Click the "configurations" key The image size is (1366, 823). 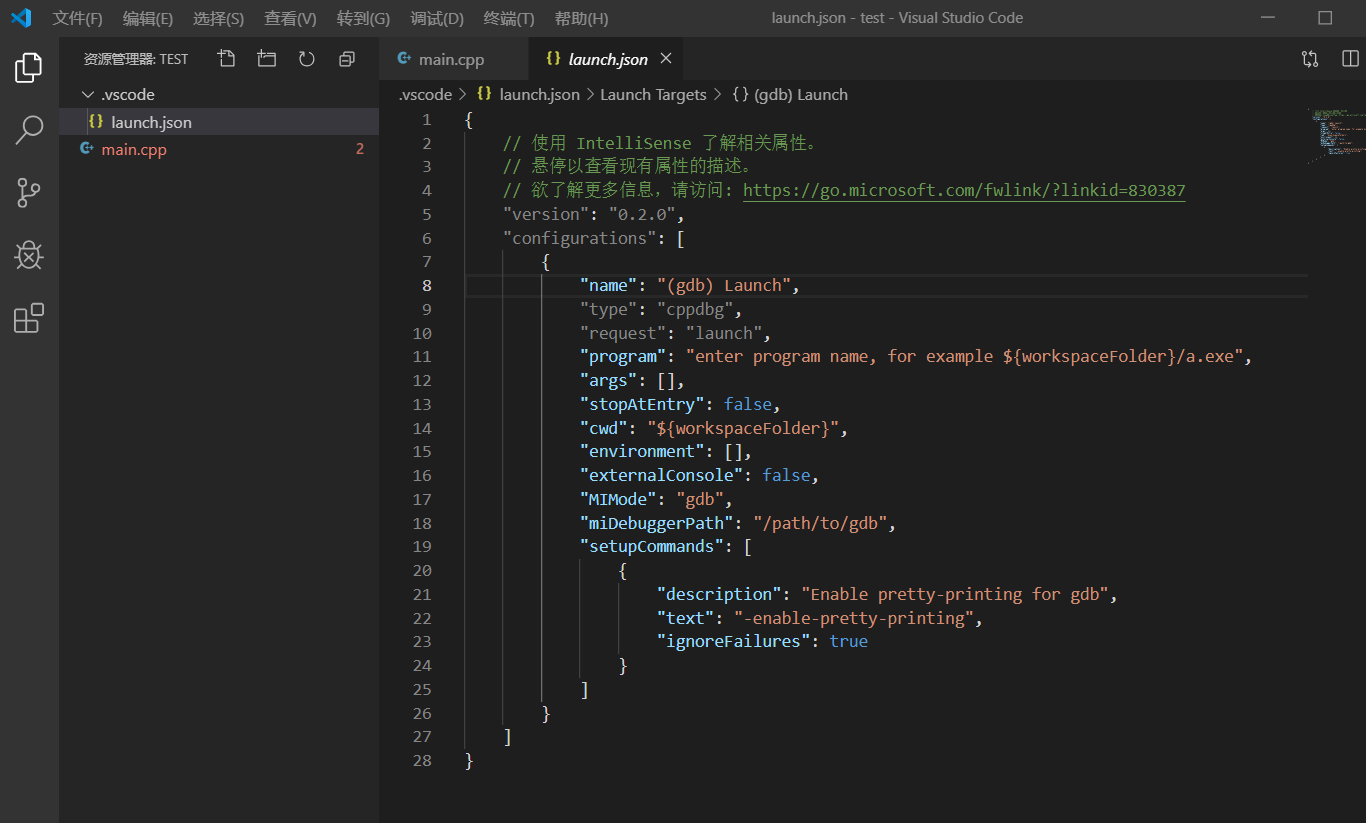tap(580, 238)
